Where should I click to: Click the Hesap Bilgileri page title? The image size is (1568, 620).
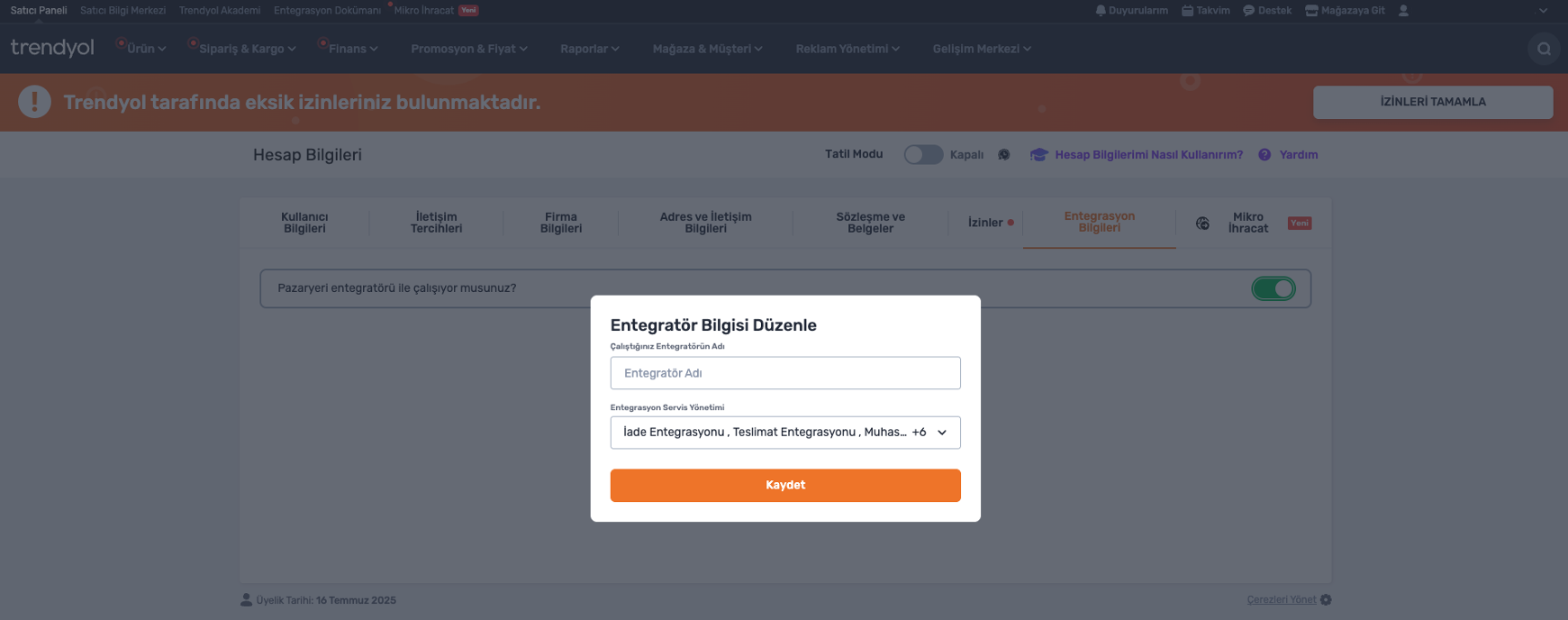pyautogui.click(x=307, y=155)
